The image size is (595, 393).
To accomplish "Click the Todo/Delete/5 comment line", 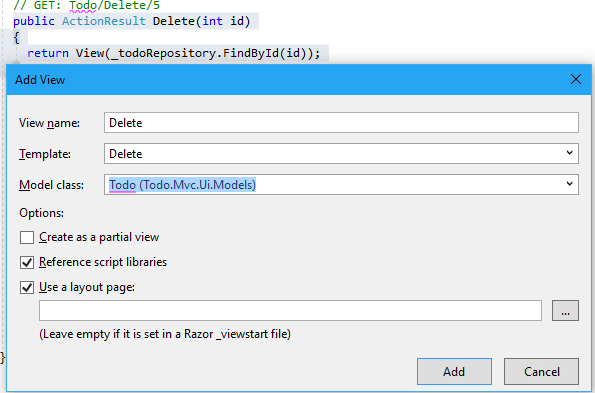I will point(87,5).
